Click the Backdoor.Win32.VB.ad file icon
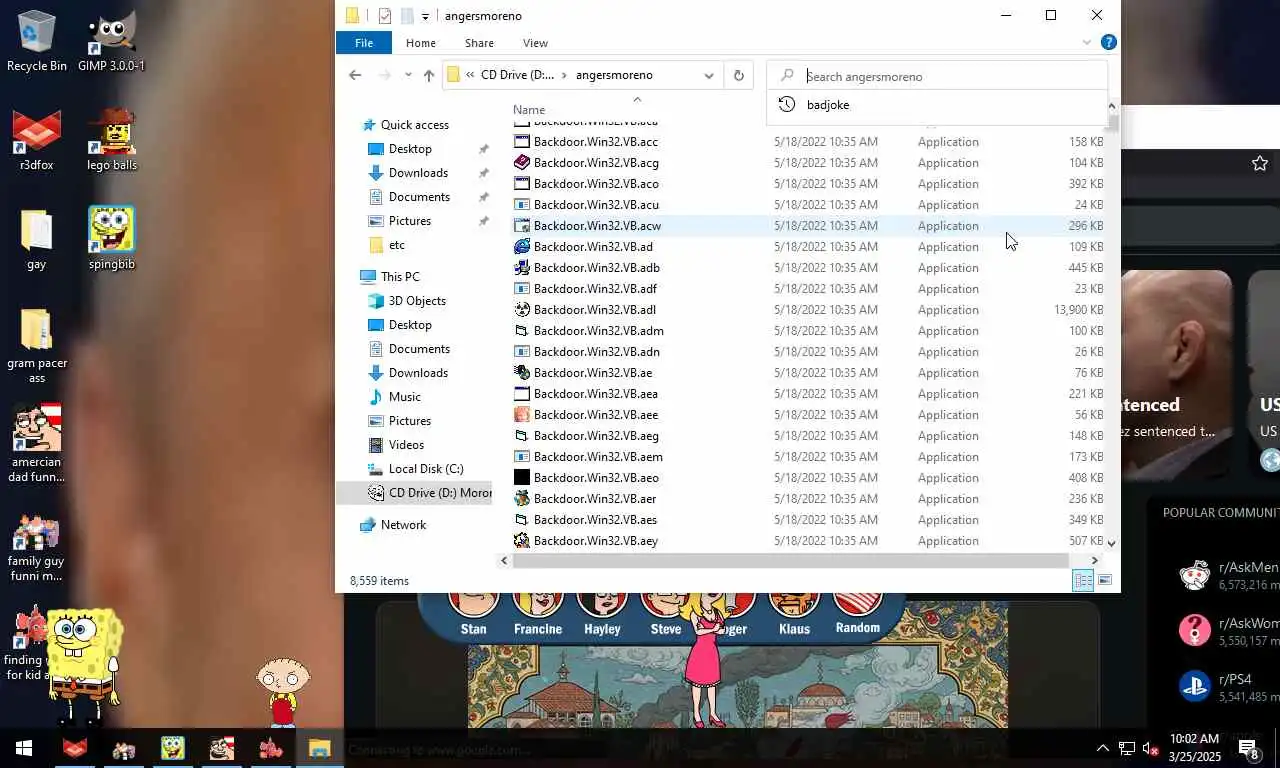Screen dimensions: 1280x768 pos(522,246)
